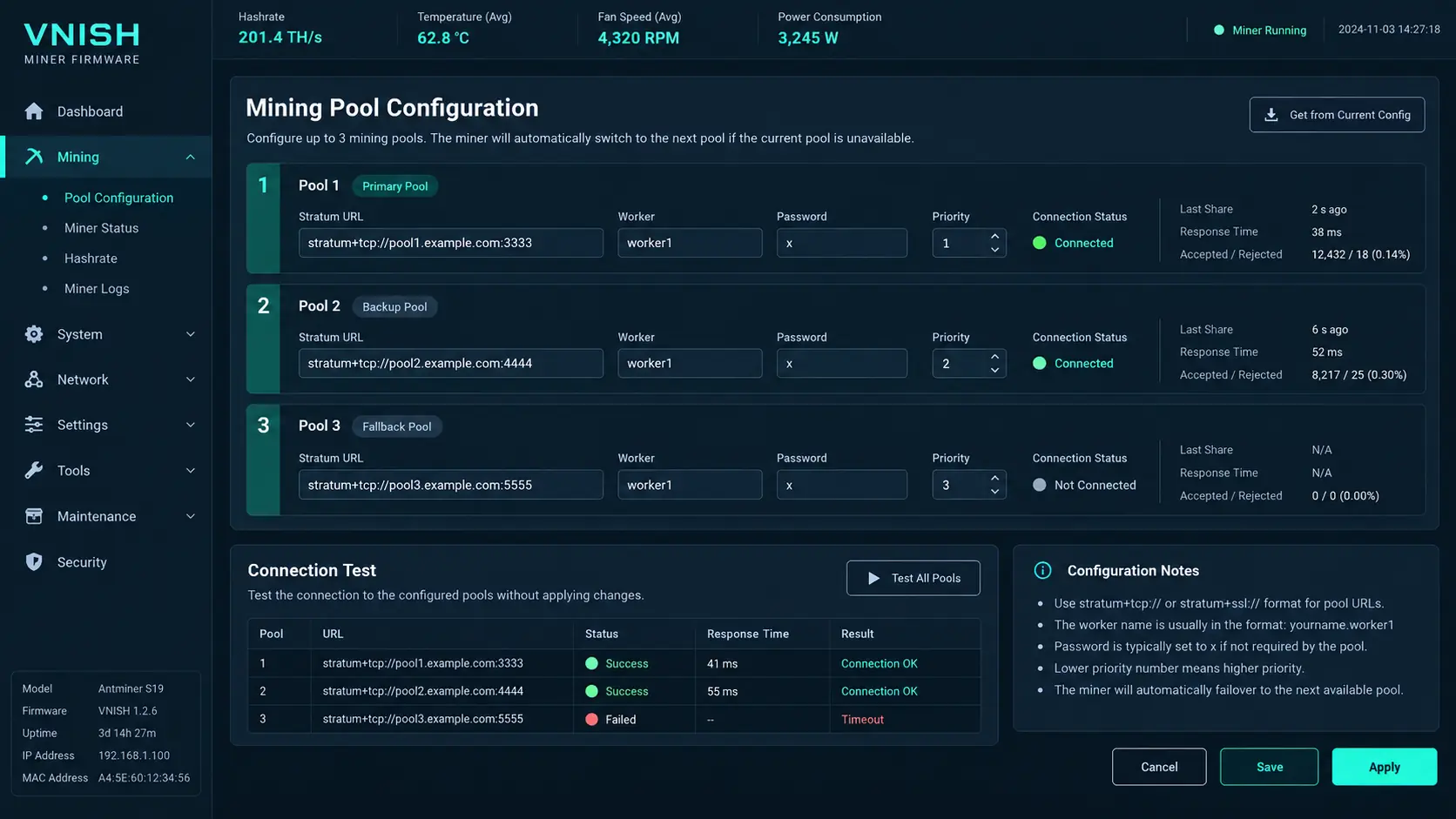Click the Security shield icon

point(34,562)
